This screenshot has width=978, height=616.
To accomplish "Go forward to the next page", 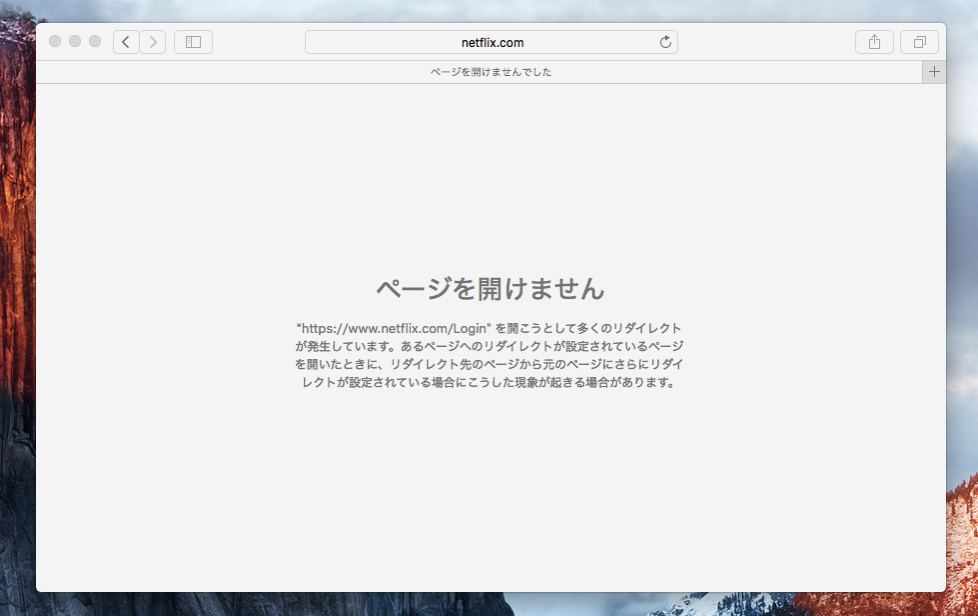I will click(x=153, y=42).
